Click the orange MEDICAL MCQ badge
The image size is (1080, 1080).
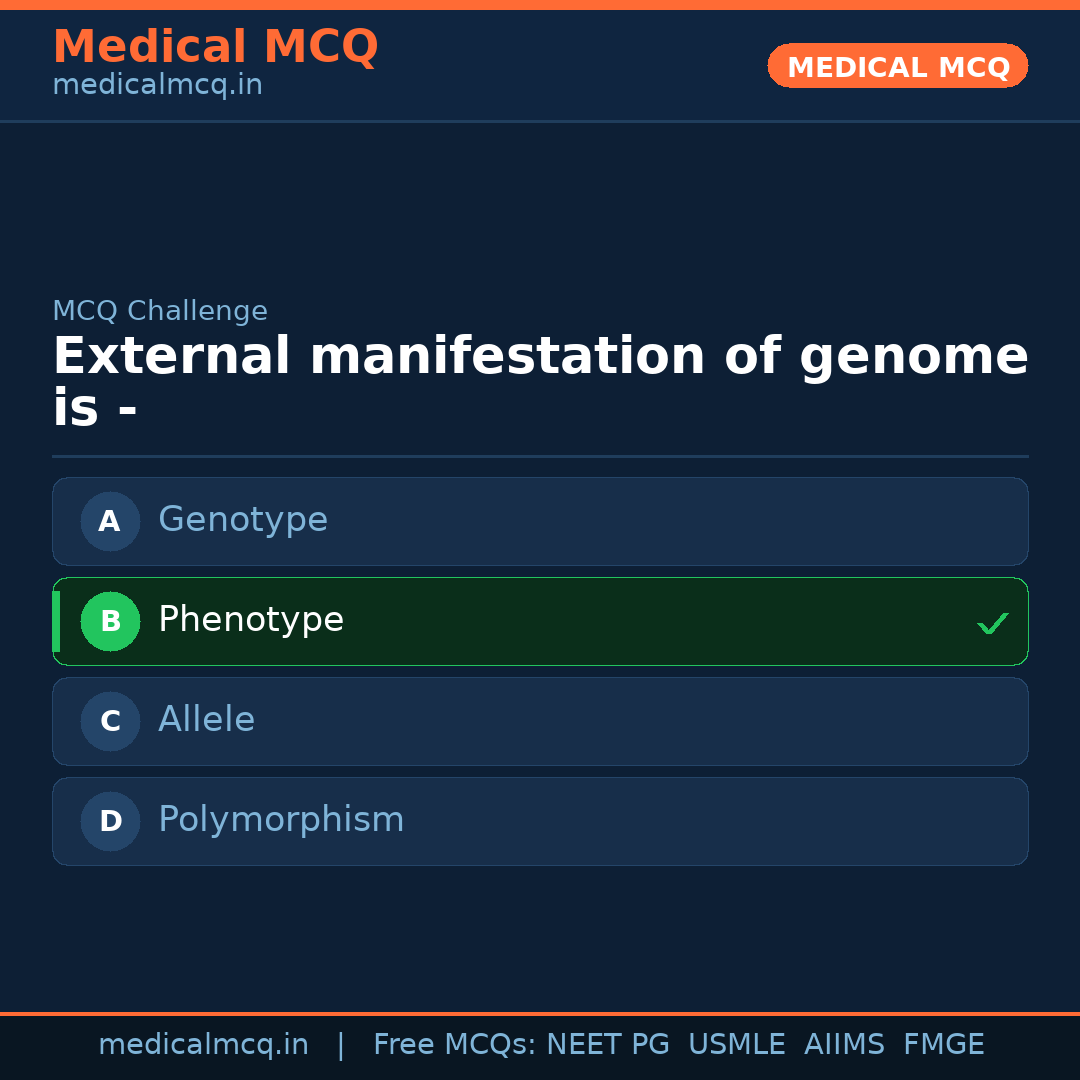898,67
